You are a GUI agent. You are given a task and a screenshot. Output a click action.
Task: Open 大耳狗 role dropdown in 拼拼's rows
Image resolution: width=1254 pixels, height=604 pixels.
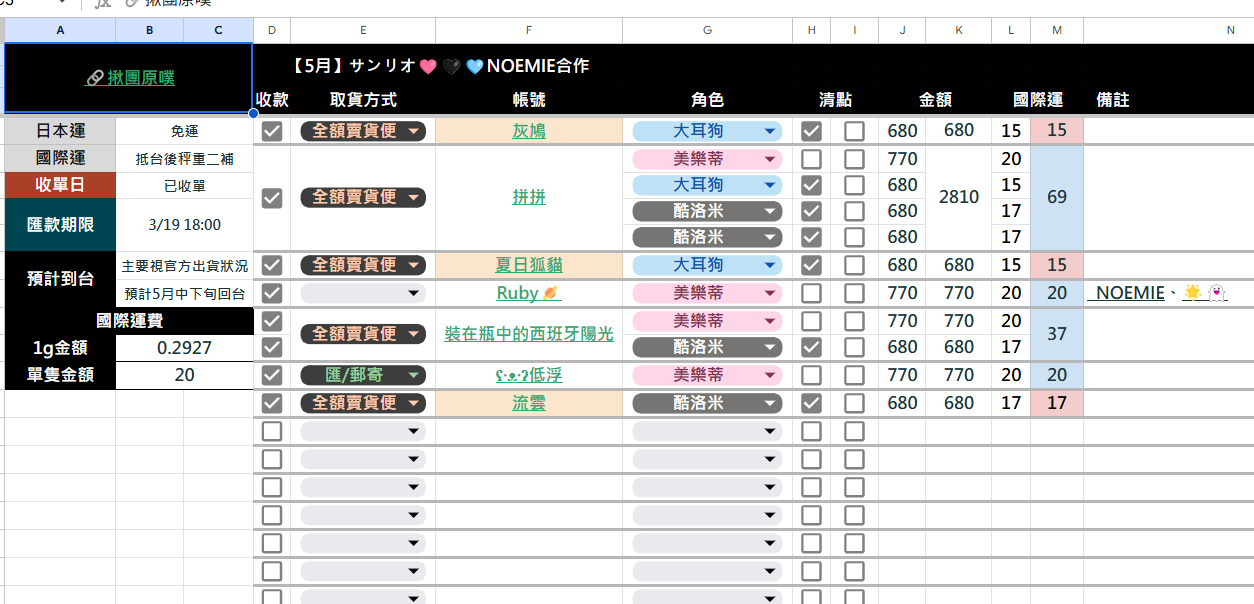(707, 185)
